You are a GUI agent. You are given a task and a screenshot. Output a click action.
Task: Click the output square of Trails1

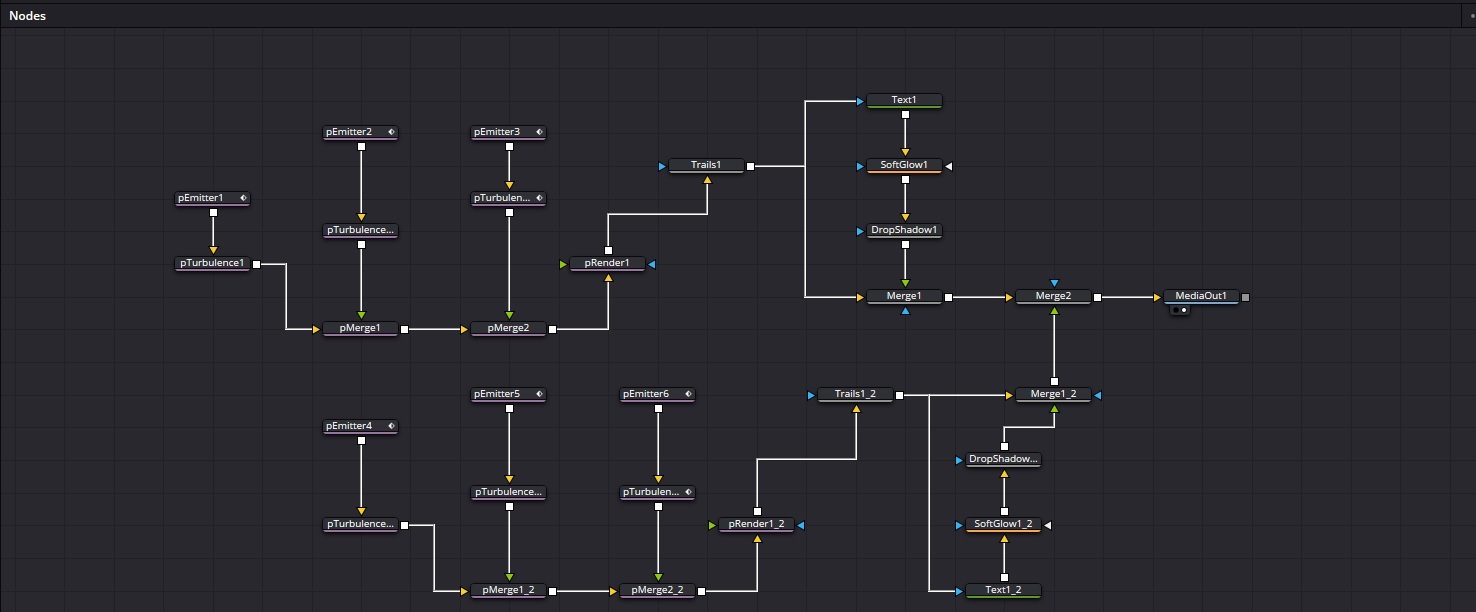click(x=750, y=166)
